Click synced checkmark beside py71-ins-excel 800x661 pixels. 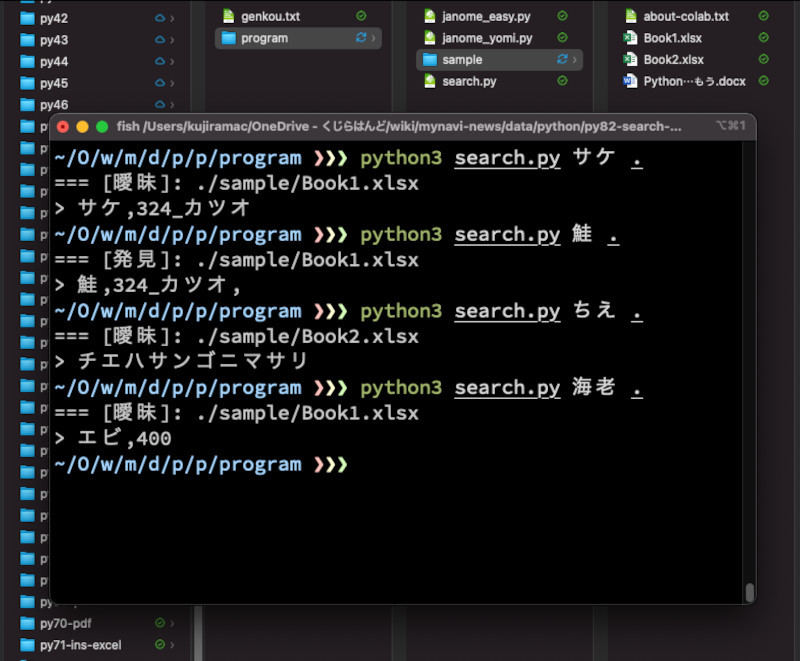click(160, 645)
